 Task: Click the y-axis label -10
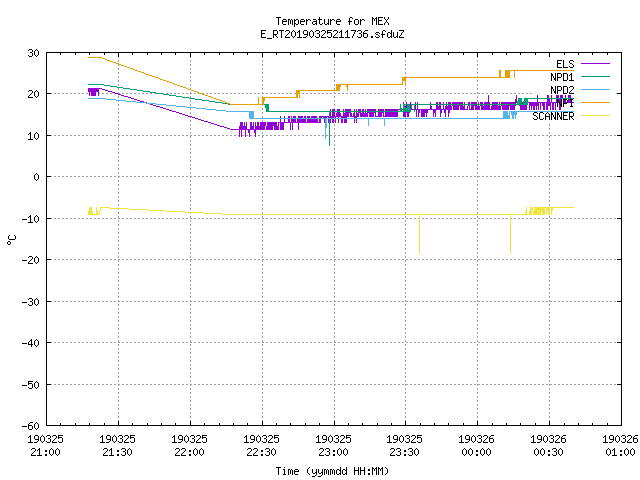pyautogui.click(x=31, y=219)
